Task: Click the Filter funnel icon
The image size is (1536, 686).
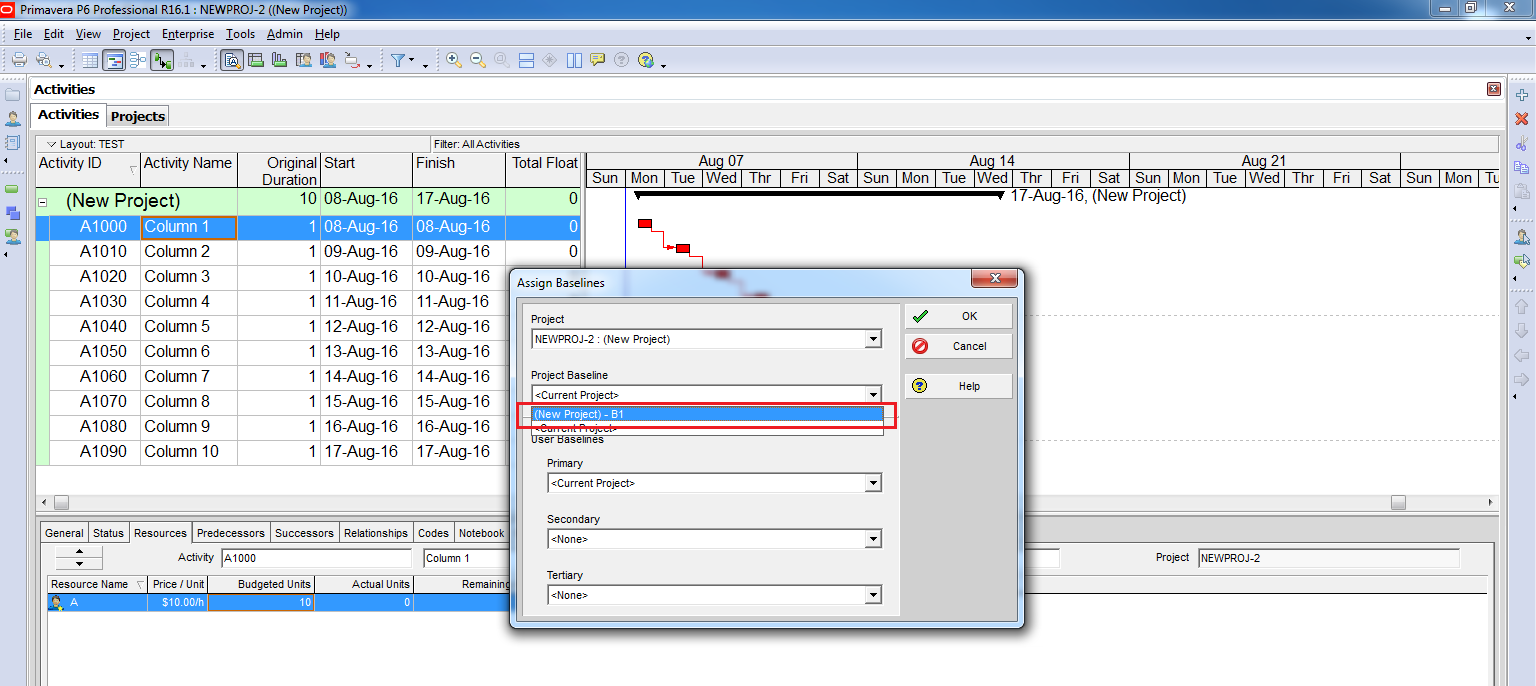Action: pyautogui.click(x=398, y=60)
